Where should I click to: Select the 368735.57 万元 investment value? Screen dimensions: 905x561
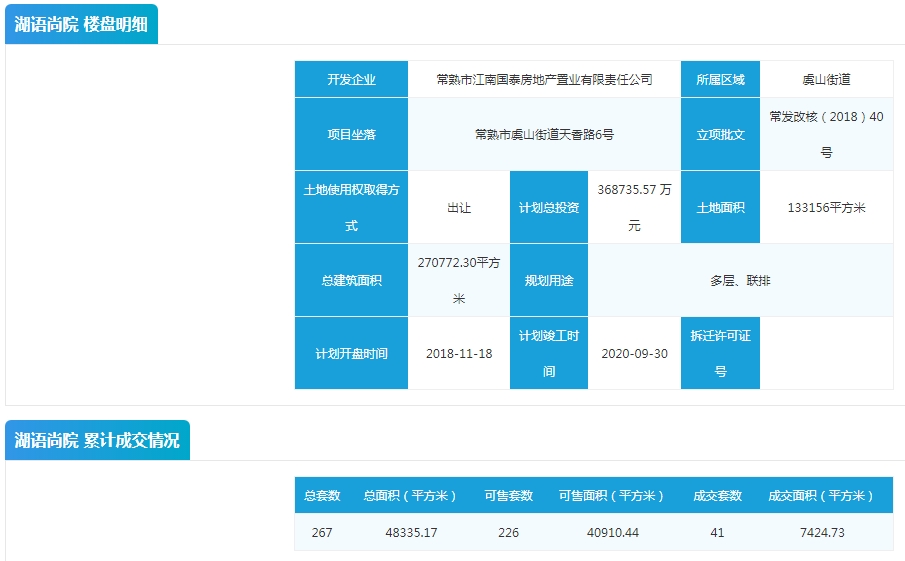(634, 207)
